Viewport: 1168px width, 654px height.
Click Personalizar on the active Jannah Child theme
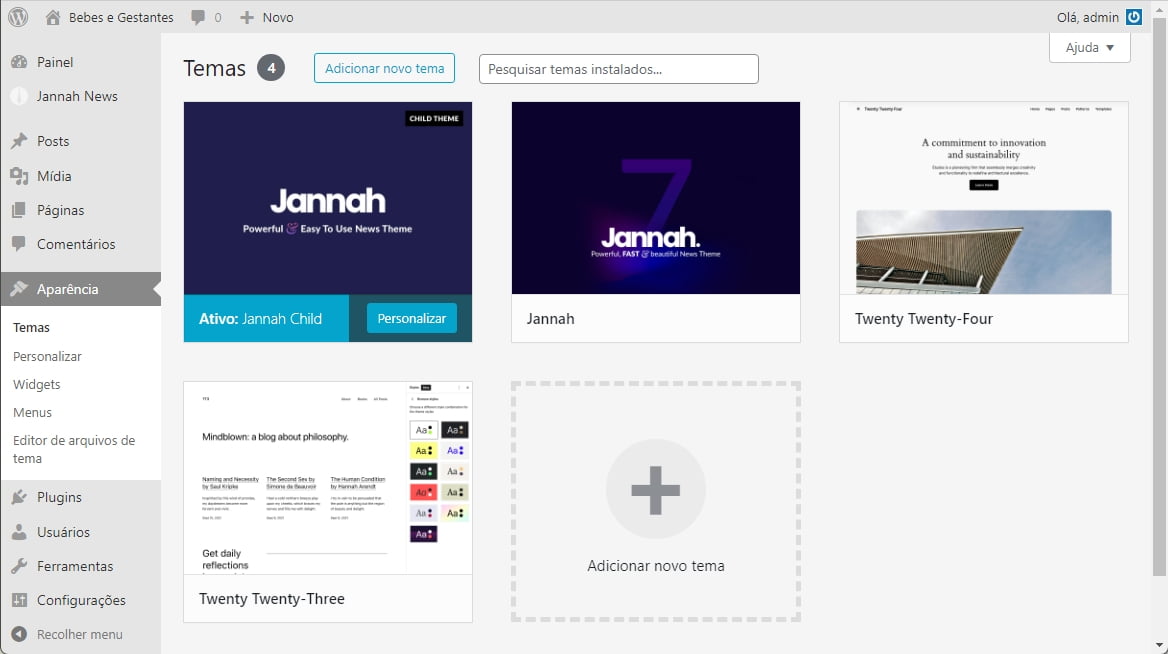[411, 318]
